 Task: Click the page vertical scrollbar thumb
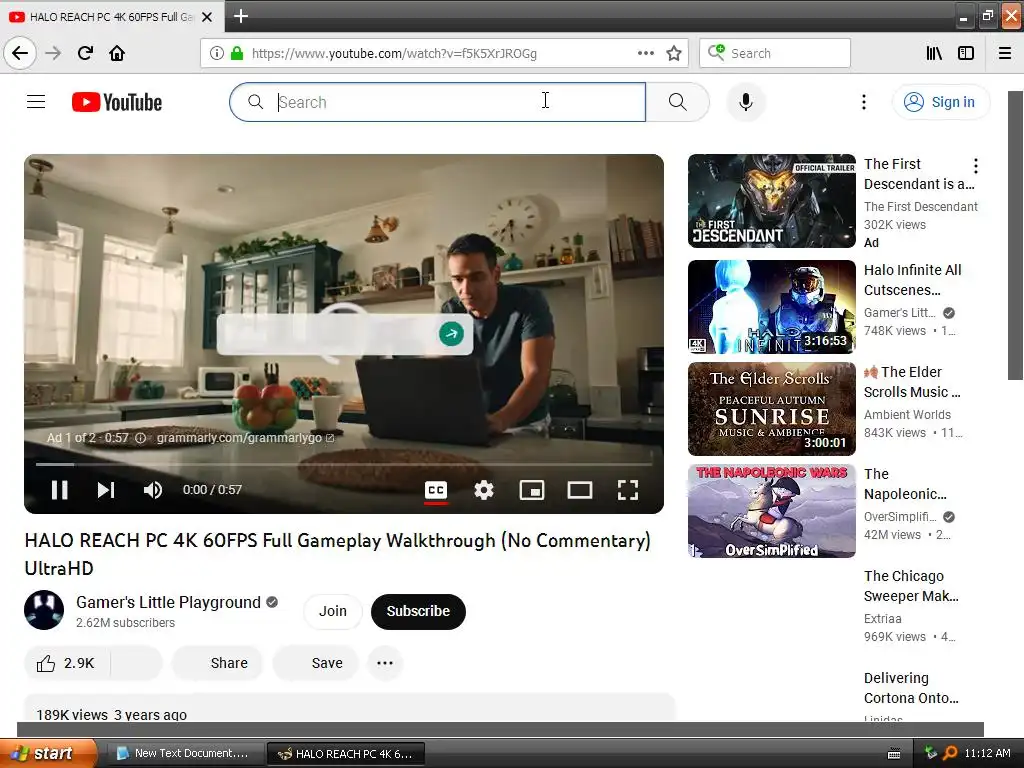(1016, 235)
